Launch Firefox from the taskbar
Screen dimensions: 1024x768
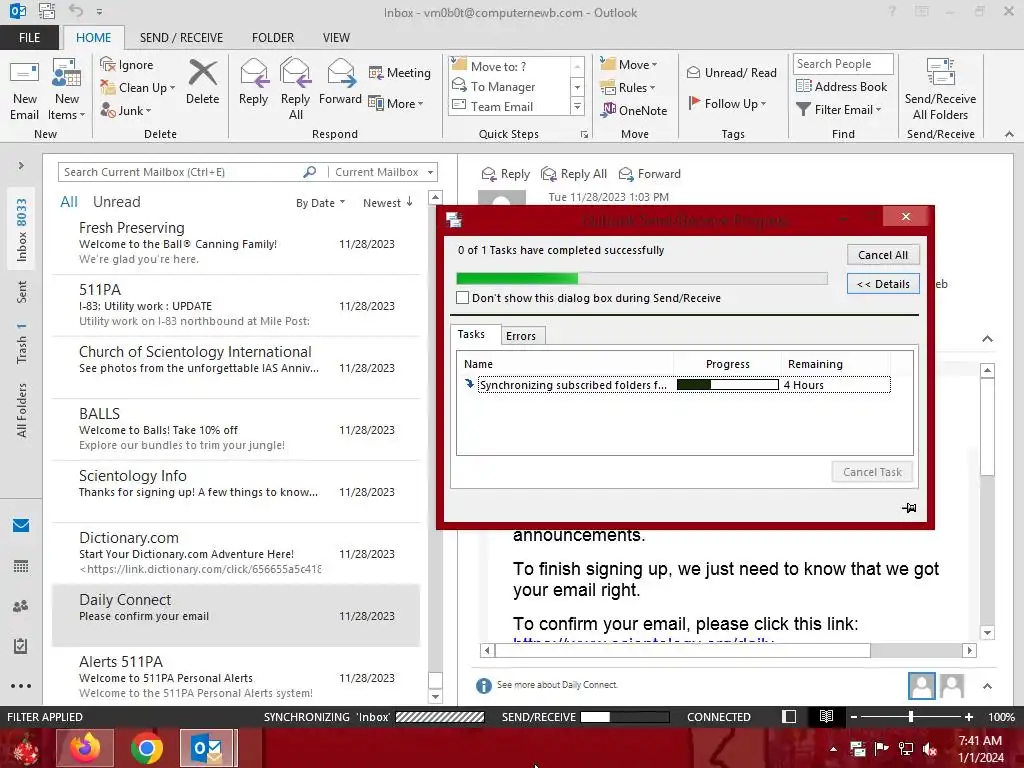coord(85,748)
